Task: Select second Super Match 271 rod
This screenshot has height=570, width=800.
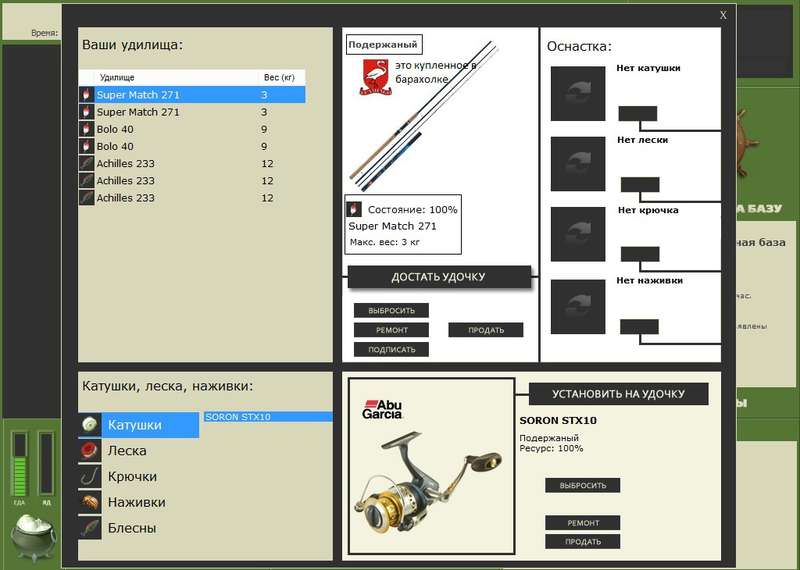Action: coord(192,112)
